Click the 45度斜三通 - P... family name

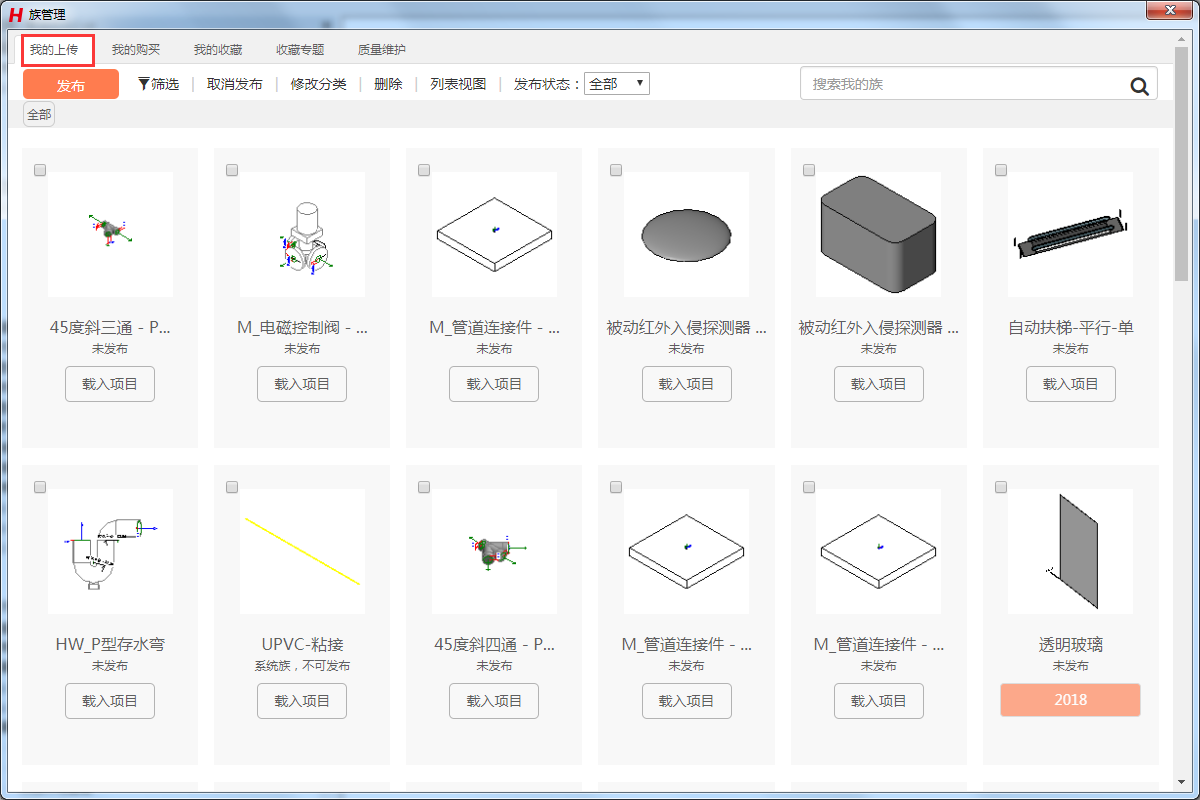(110, 328)
